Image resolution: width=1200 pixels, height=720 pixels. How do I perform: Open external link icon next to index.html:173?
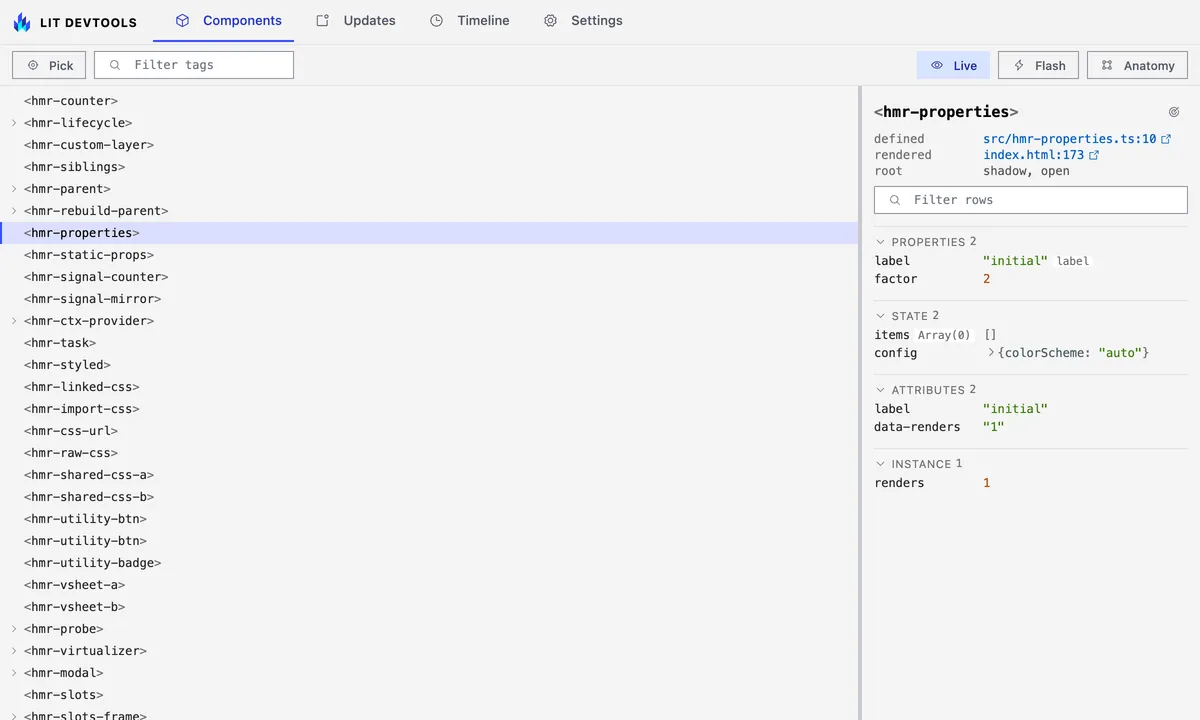(x=1094, y=155)
